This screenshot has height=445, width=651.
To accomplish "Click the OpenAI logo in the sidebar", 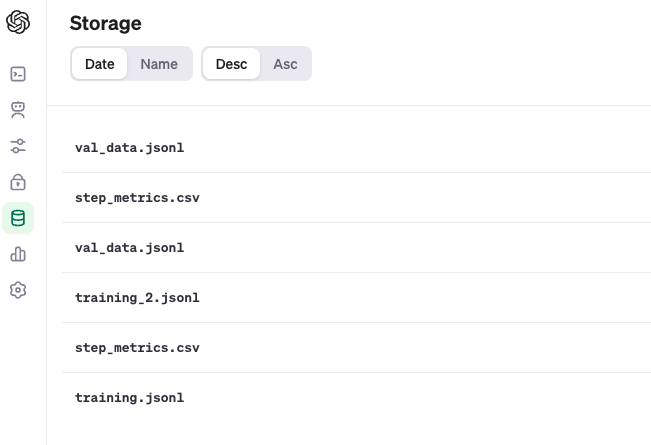I will 18,22.
